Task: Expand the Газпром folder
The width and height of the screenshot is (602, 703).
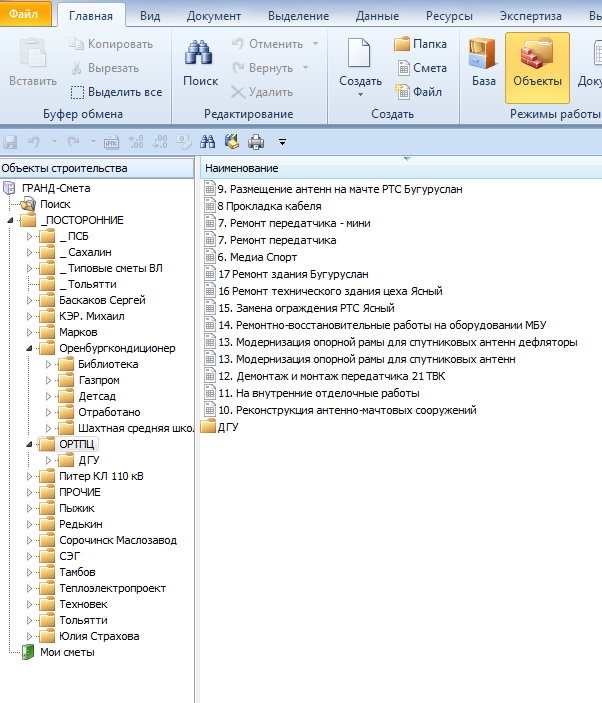Action: [48, 381]
